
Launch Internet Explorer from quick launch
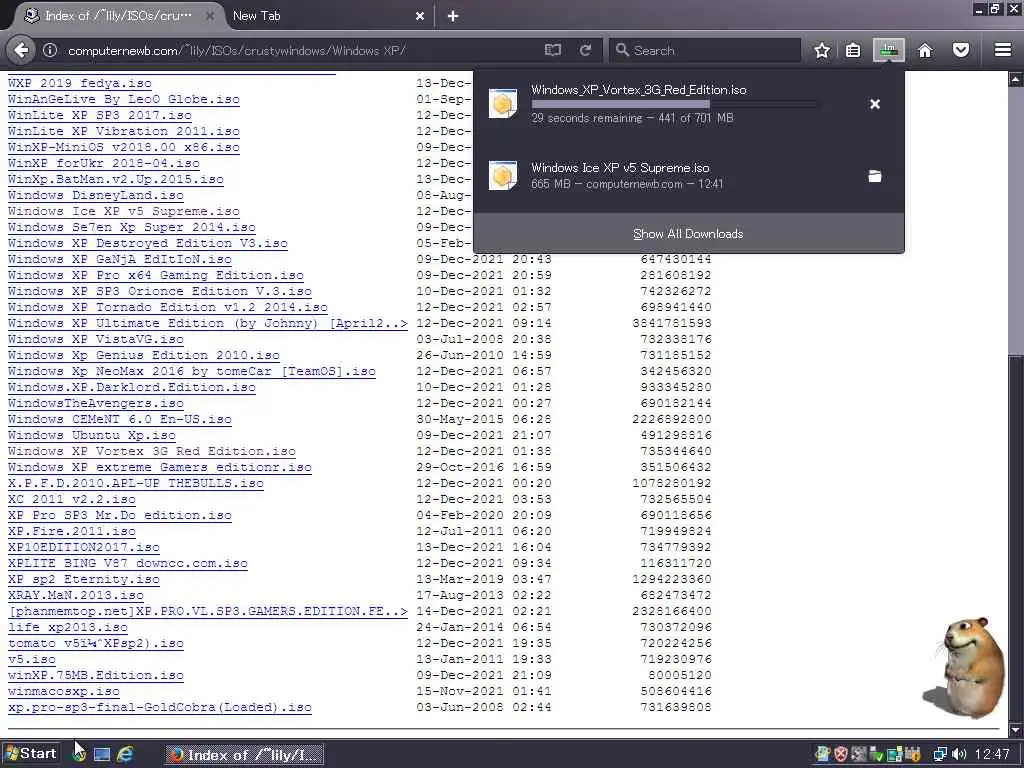coord(125,754)
